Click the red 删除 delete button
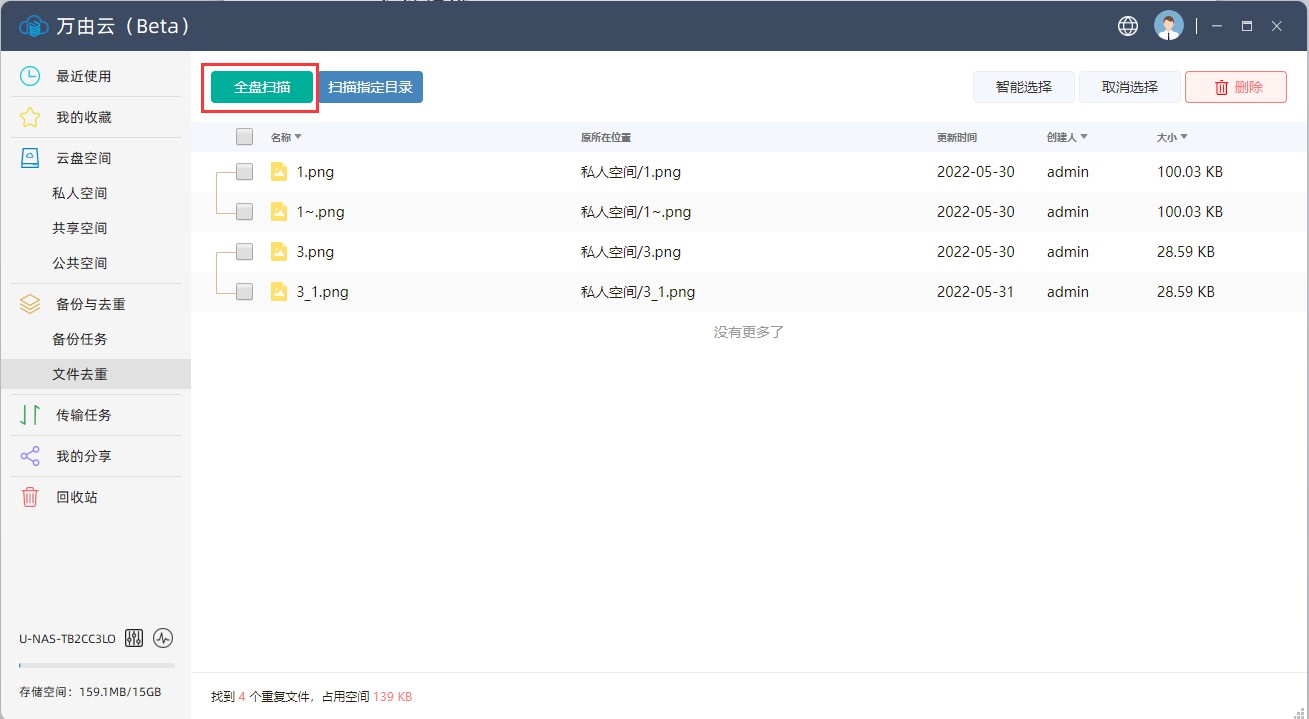Viewport: 1309px width, 719px height. pos(1236,87)
